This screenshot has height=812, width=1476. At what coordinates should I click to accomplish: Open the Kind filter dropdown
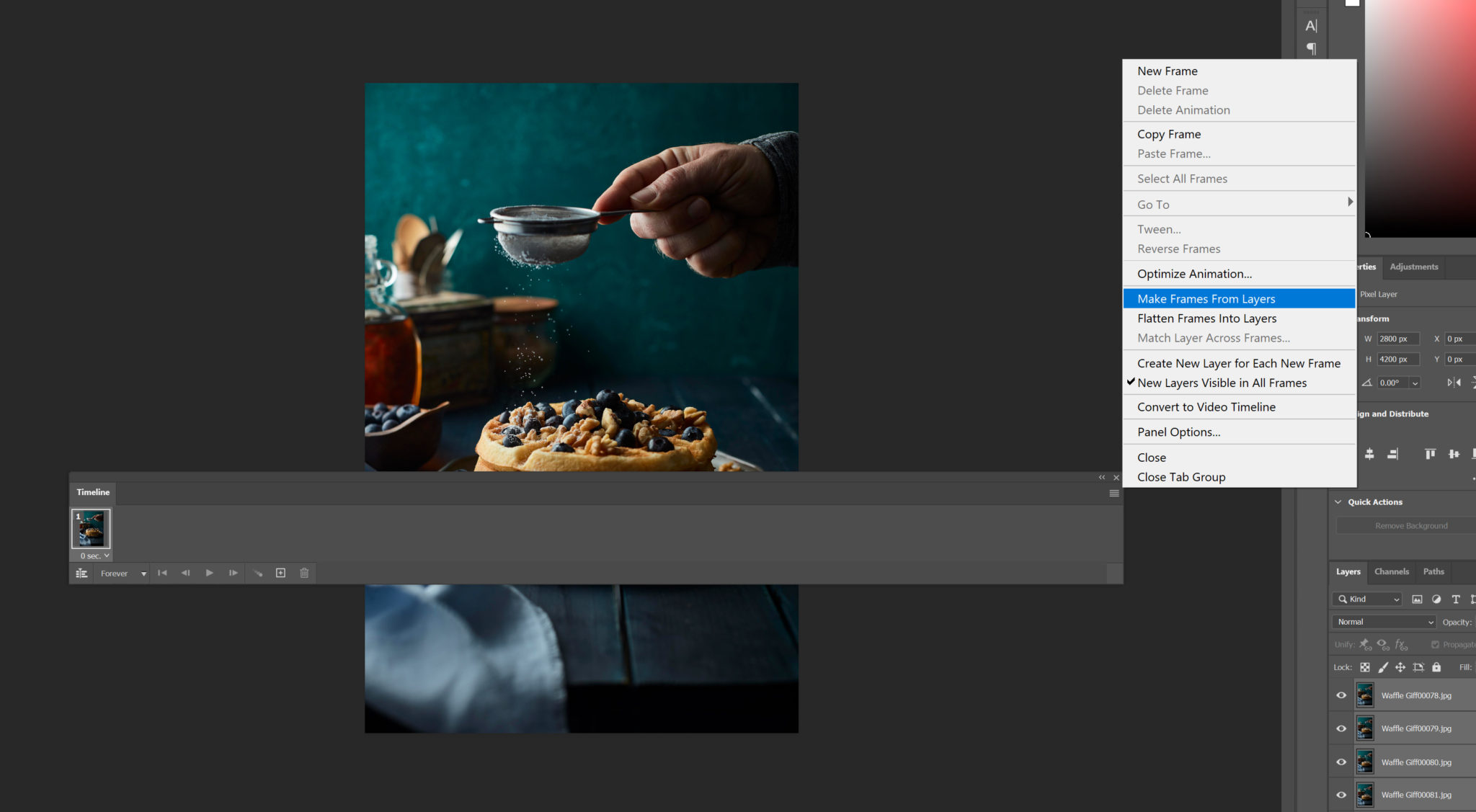[x=1367, y=599]
